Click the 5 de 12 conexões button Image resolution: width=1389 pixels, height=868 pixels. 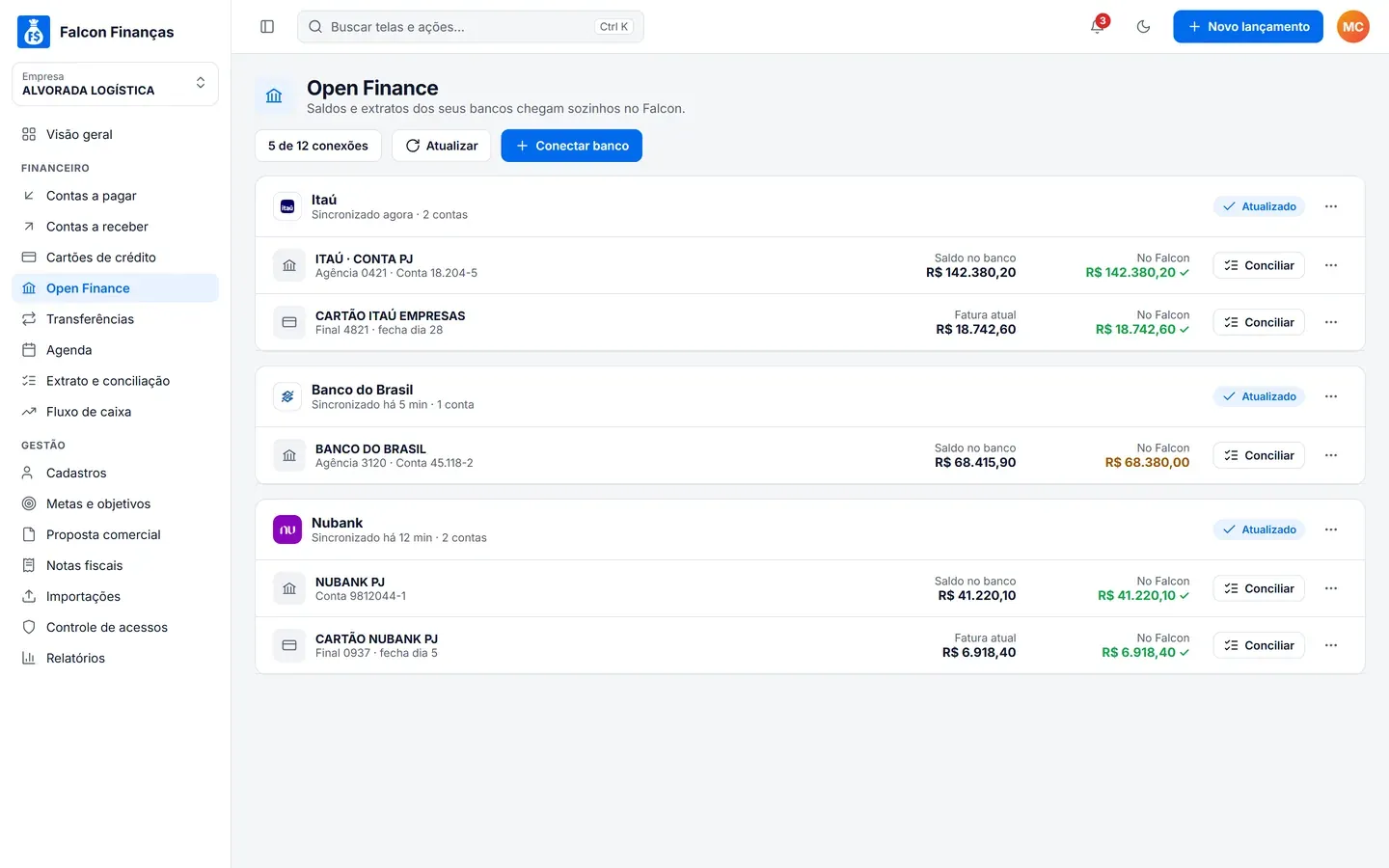point(318,146)
